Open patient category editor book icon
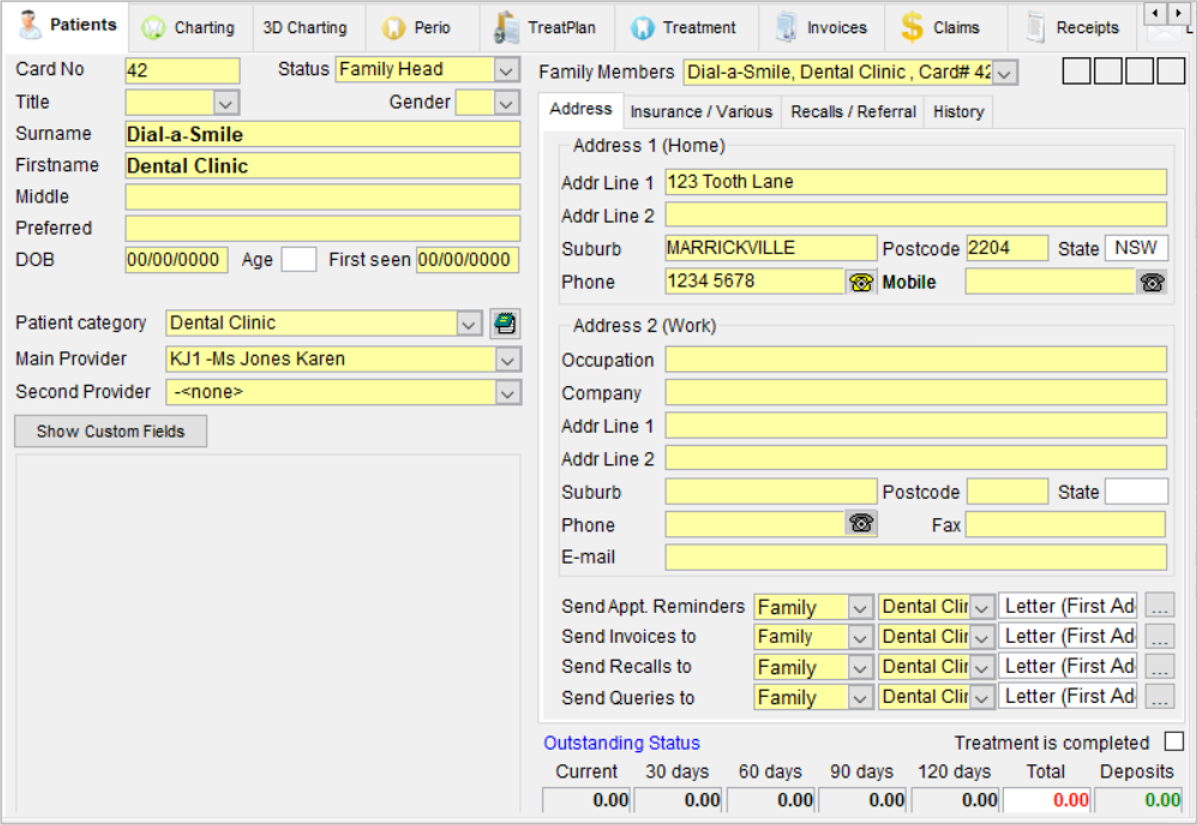 [x=504, y=323]
